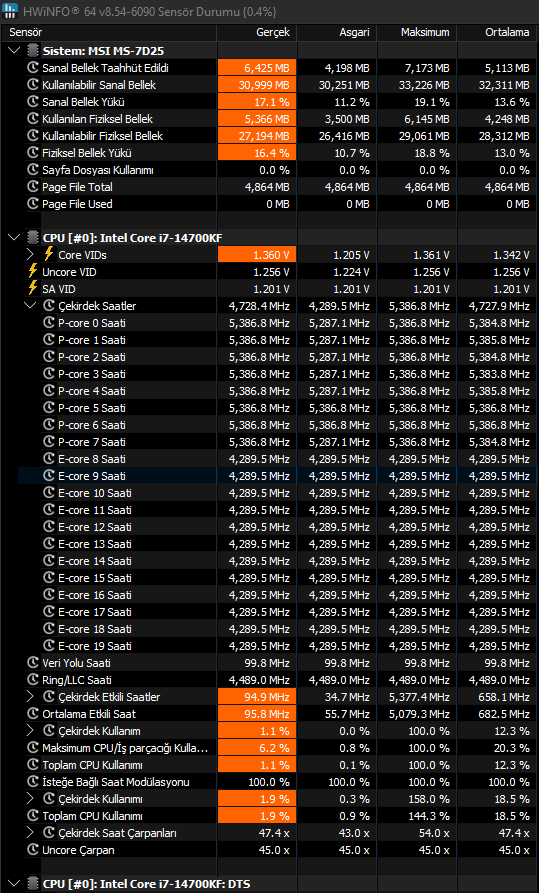Click the chip icon beside Sistem: MSI MS-7D25
The image size is (539, 893).
coord(33,51)
